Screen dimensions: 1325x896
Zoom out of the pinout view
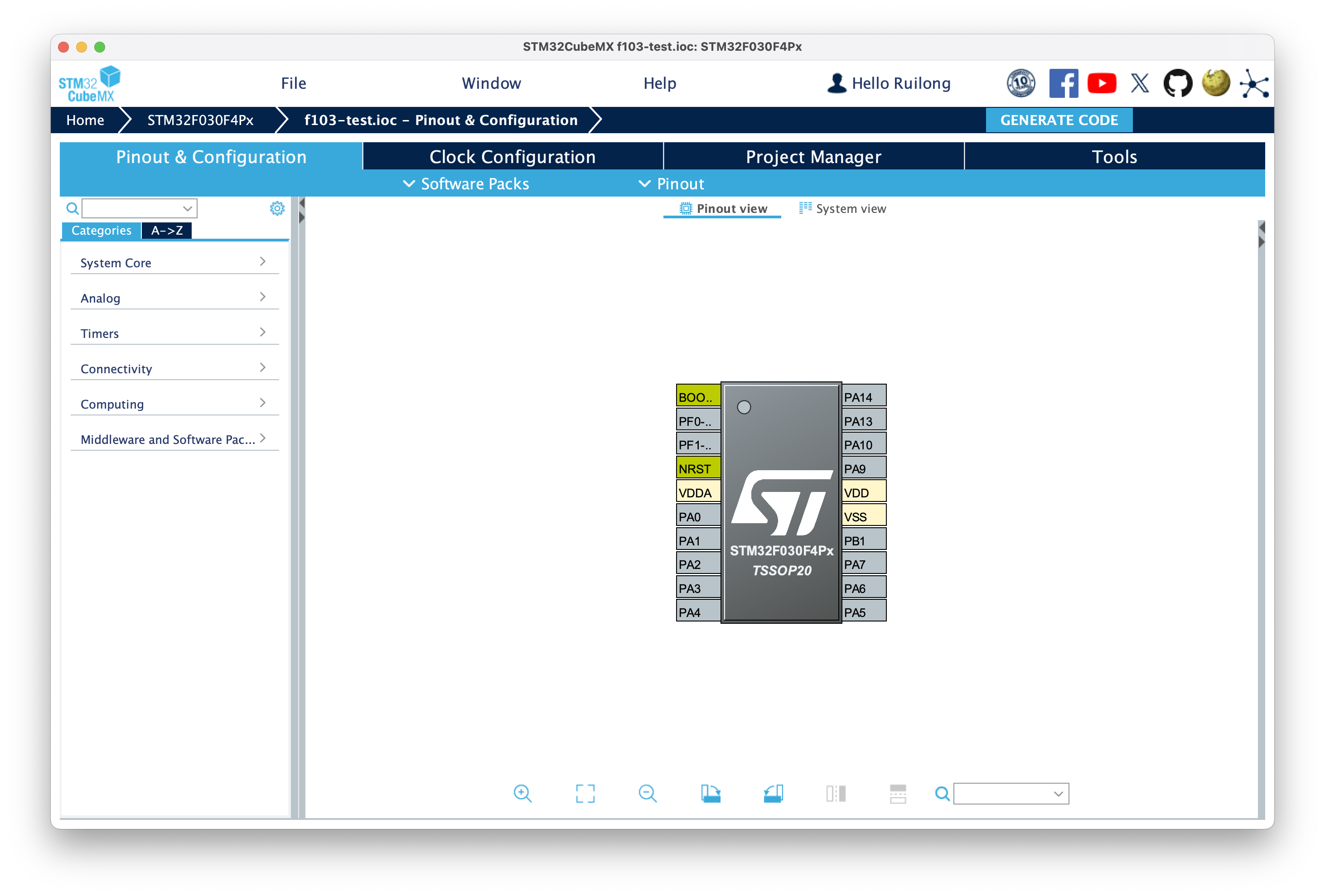pyautogui.click(x=648, y=794)
